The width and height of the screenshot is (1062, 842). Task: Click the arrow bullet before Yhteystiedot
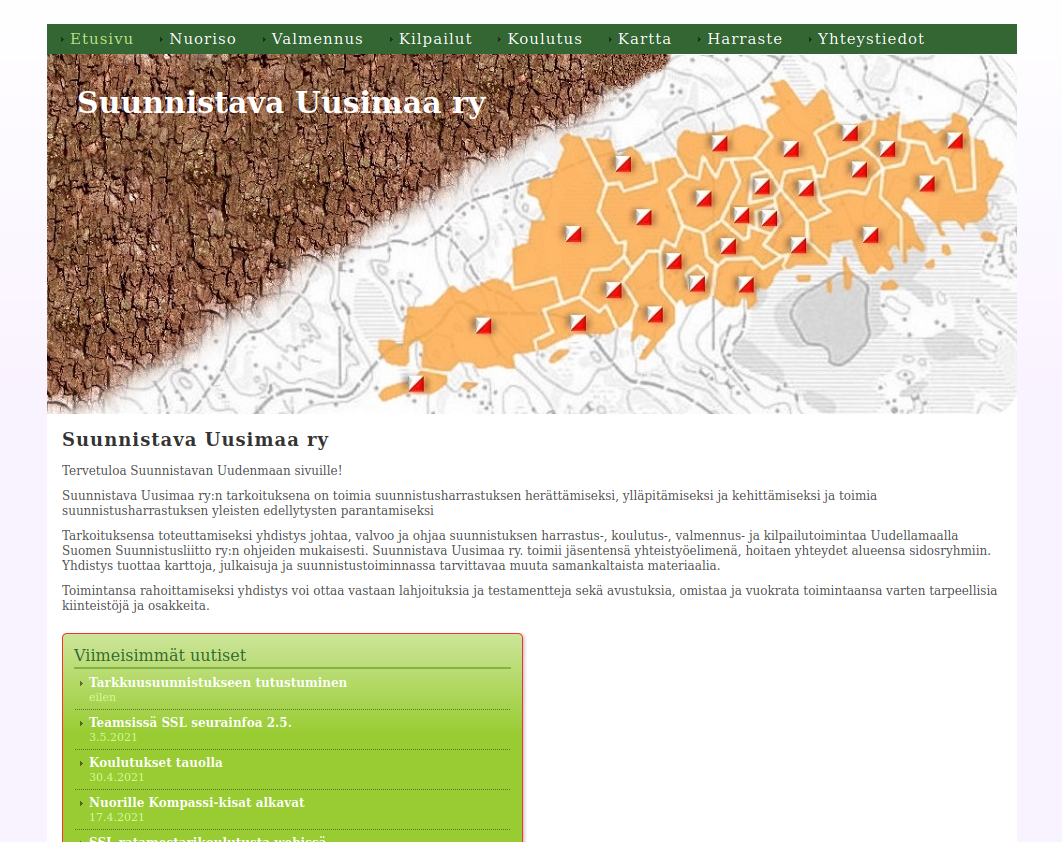pyautogui.click(x=811, y=40)
